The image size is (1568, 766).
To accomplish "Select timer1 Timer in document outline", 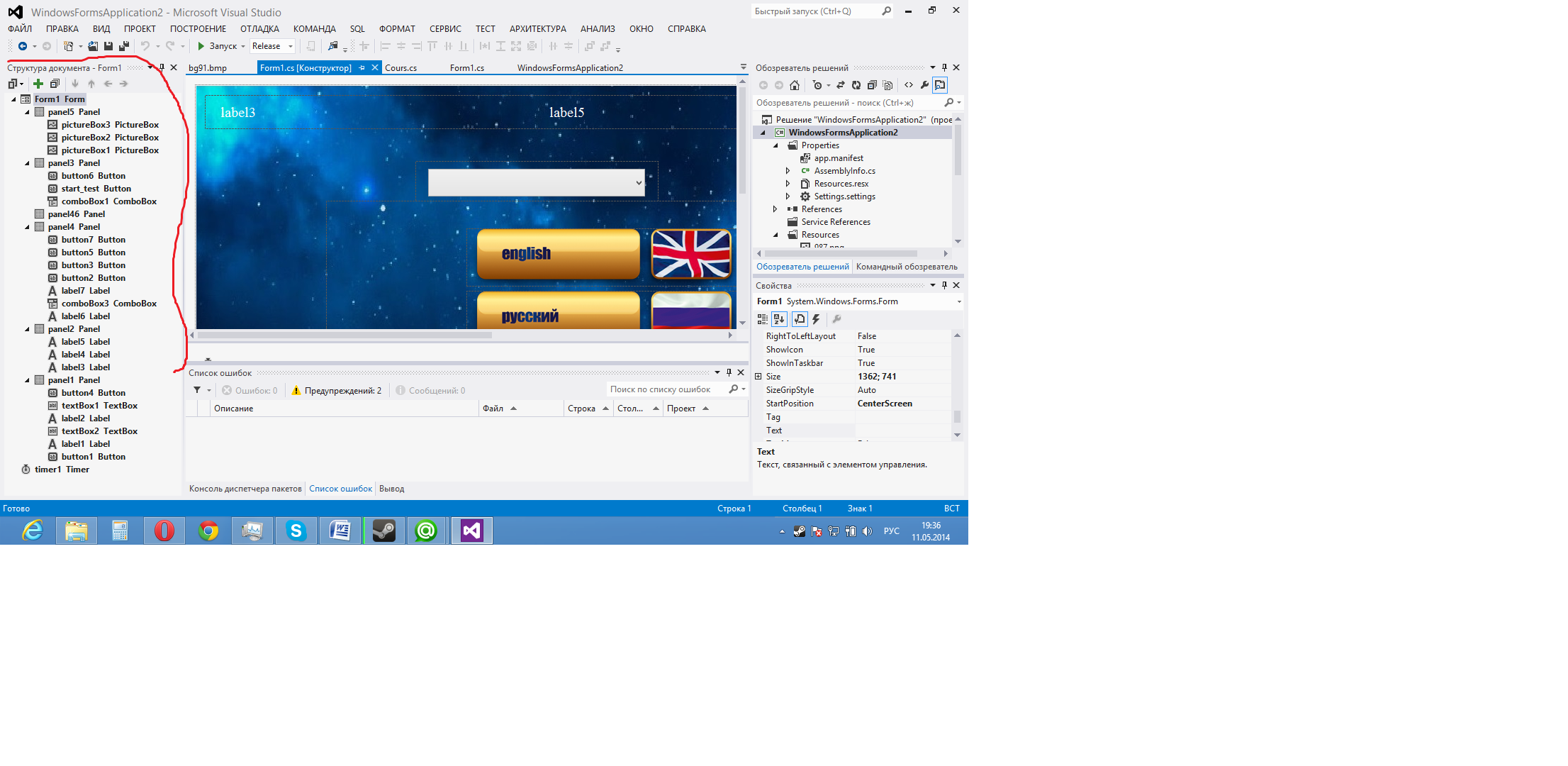I will pos(62,470).
